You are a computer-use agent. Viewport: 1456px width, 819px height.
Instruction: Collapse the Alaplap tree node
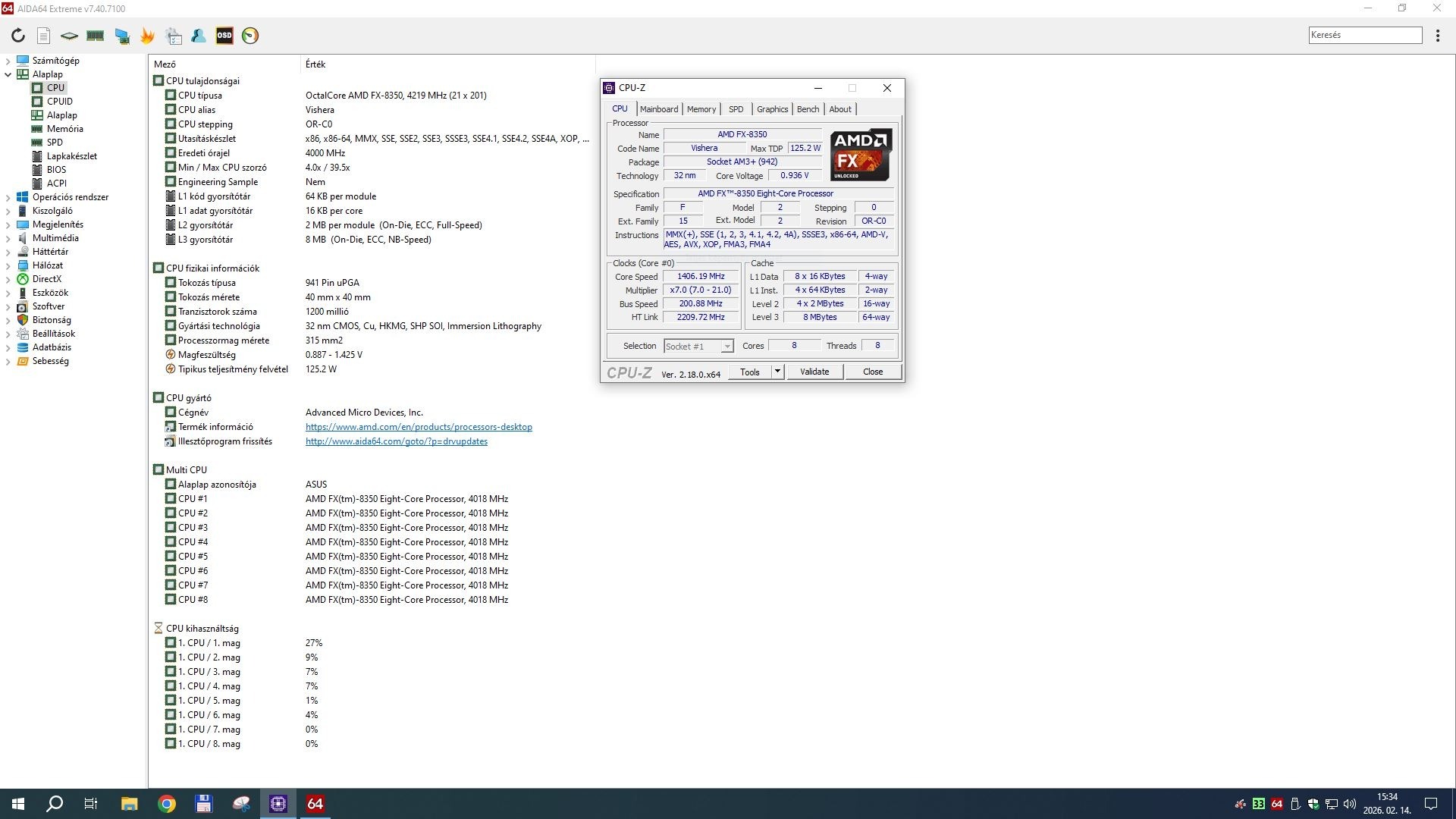click(x=8, y=74)
